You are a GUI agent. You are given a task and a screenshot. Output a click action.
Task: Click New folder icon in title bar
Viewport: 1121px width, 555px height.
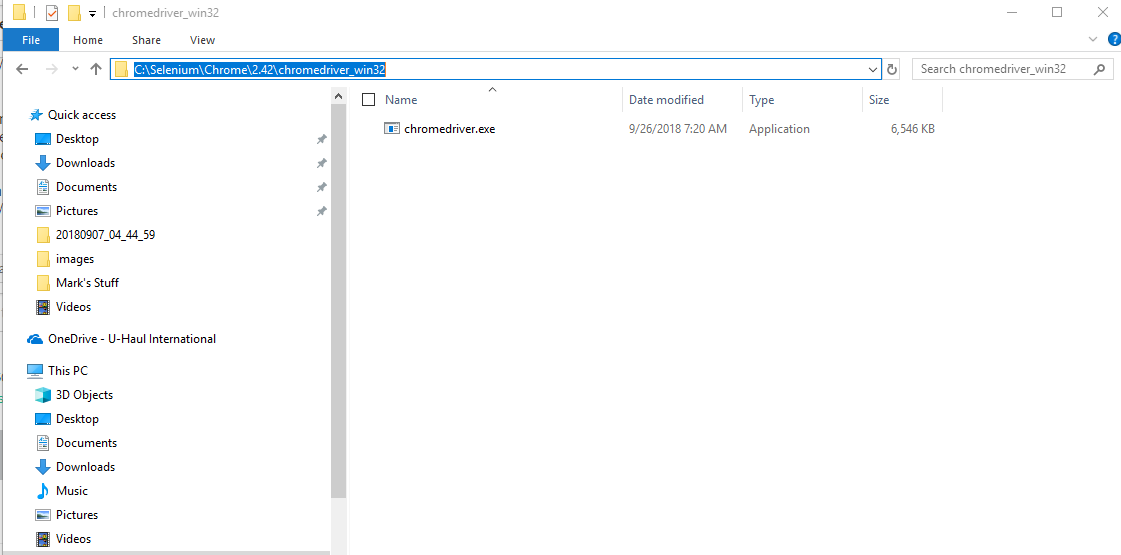[74, 13]
